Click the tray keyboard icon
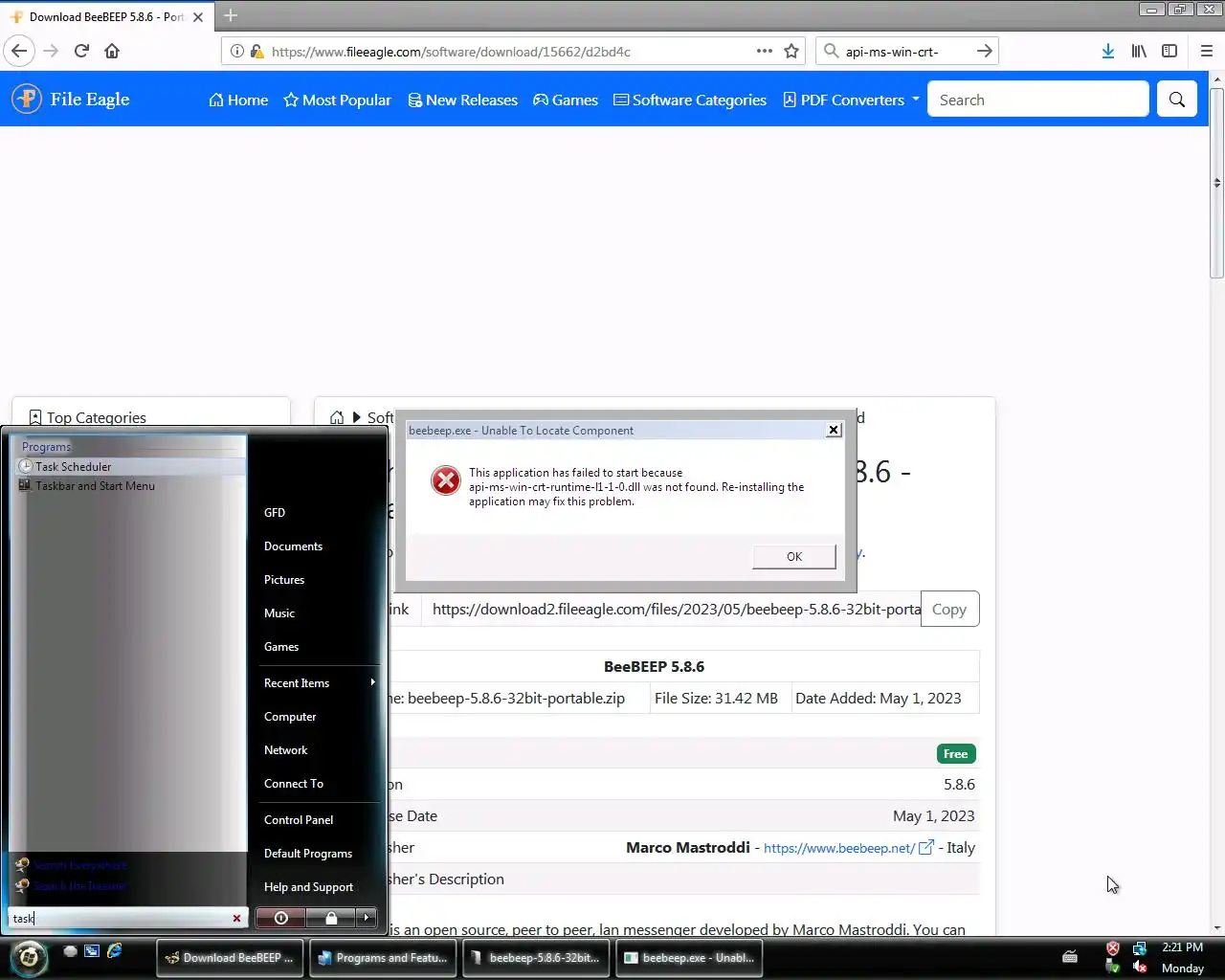The height and width of the screenshot is (980, 1225). coord(1070,956)
